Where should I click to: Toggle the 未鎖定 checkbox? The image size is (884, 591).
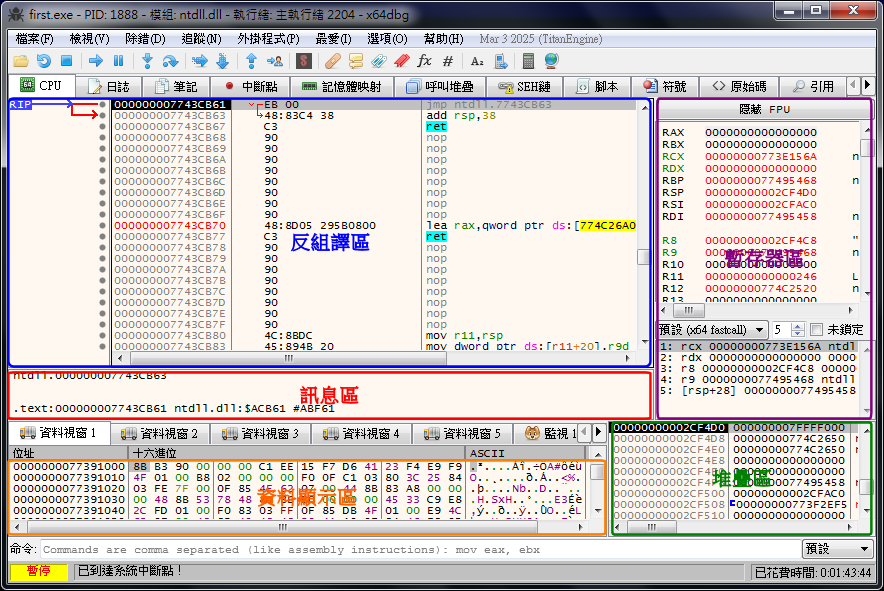[x=816, y=329]
